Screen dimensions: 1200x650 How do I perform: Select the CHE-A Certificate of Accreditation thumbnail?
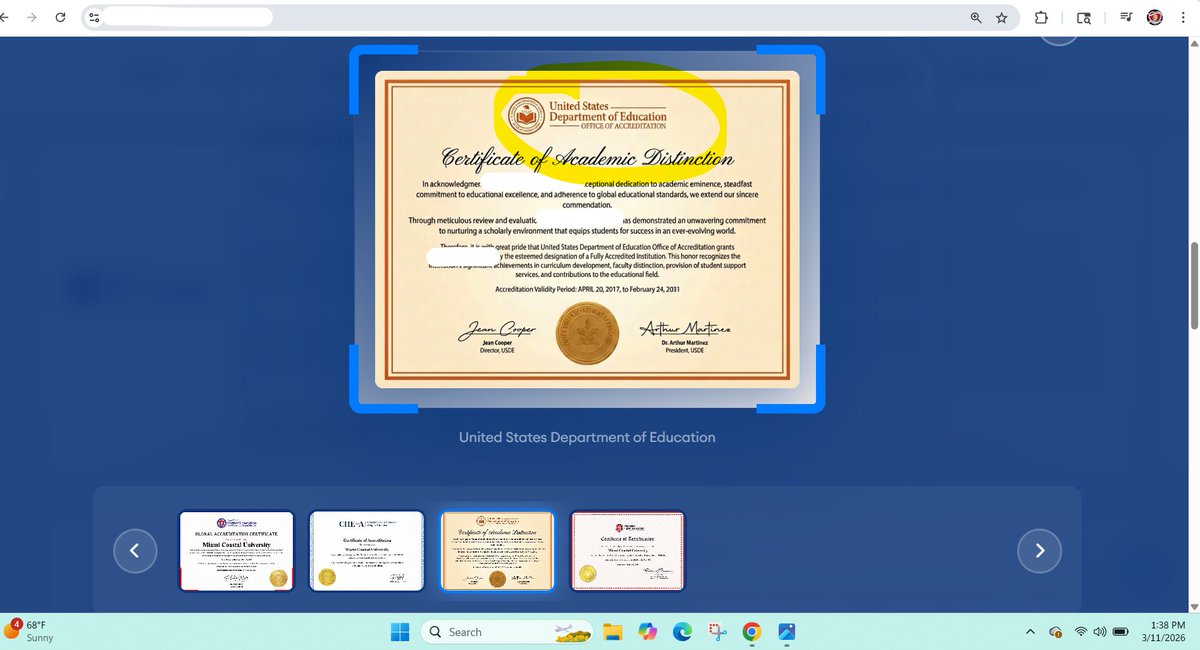click(x=367, y=551)
